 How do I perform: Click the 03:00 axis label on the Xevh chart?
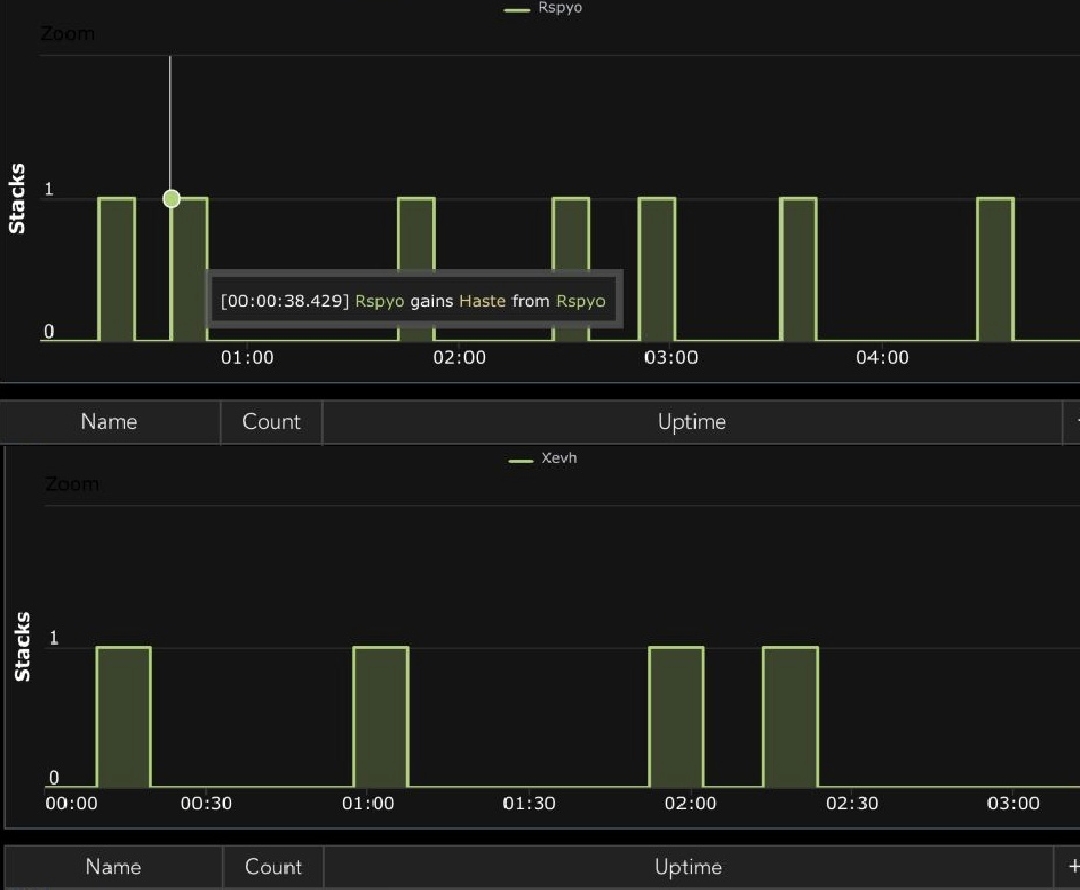point(1013,803)
